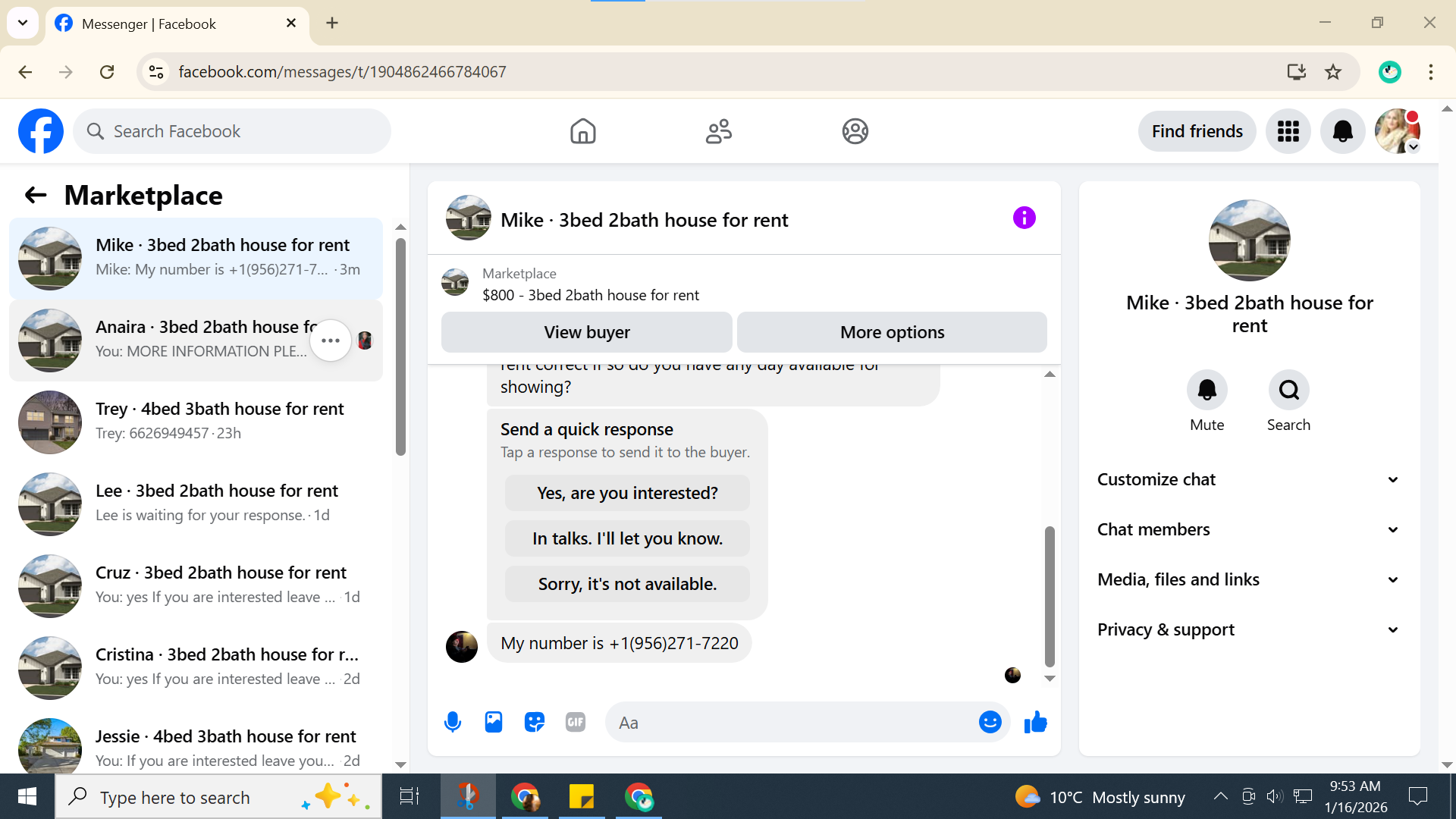Screen dimensions: 1456x819
Task: Open emoji picker in message box
Action: click(990, 722)
